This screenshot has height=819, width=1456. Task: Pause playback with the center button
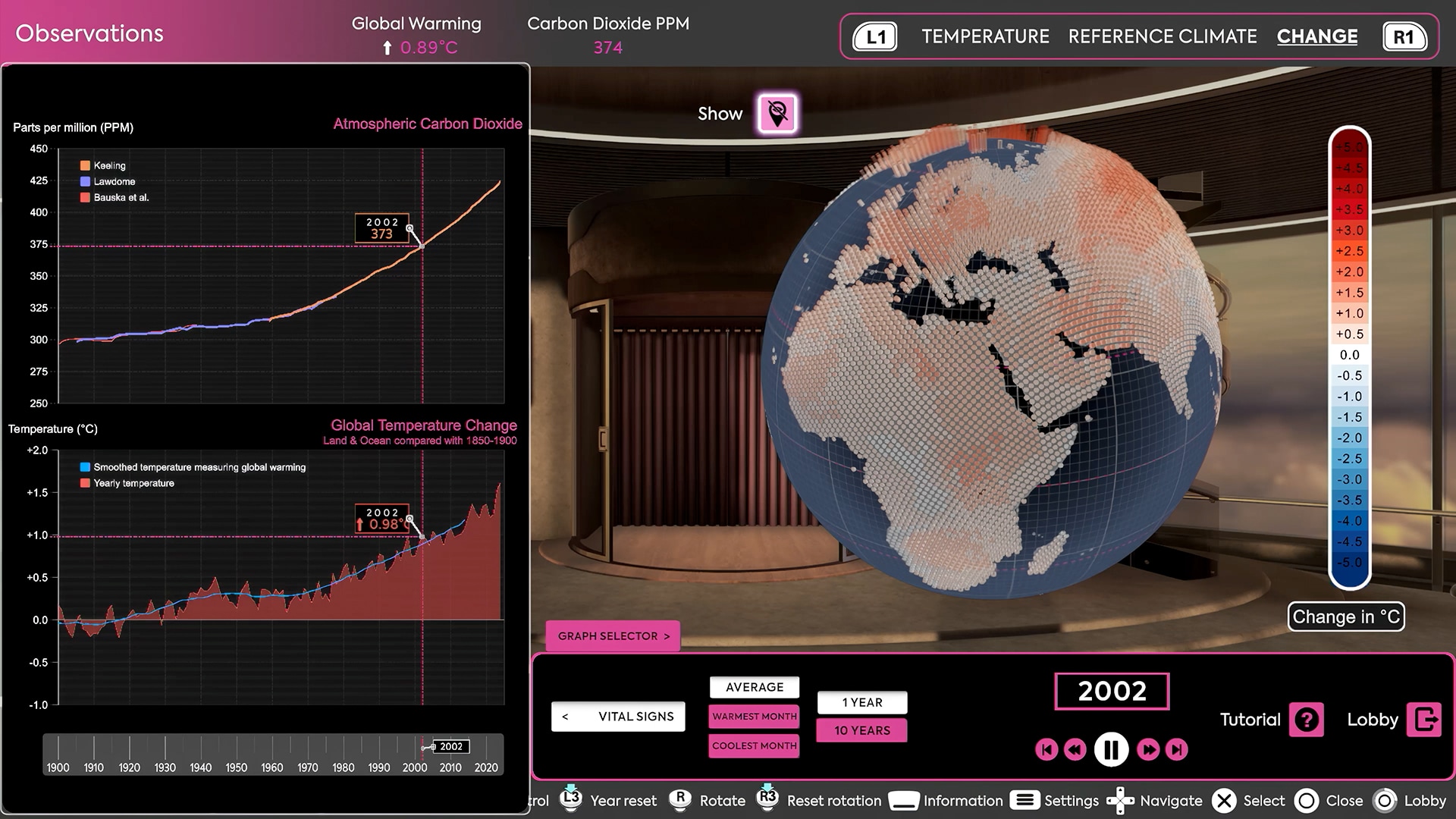click(x=1111, y=749)
